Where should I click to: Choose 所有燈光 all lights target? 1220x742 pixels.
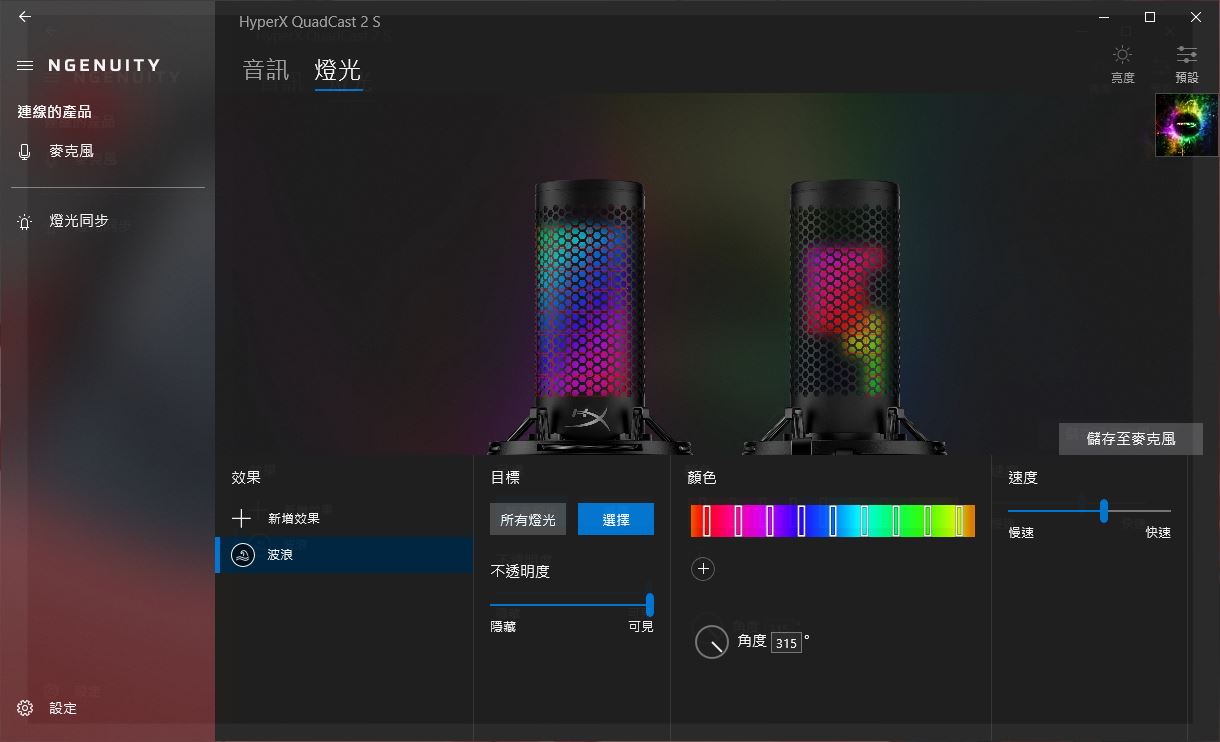click(x=527, y=520)
